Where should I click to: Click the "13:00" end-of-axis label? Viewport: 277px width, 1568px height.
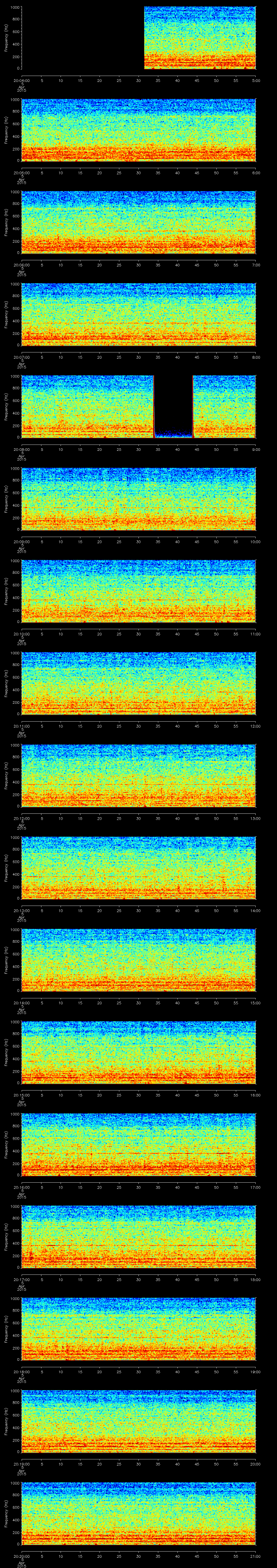[x=256, y=818]
